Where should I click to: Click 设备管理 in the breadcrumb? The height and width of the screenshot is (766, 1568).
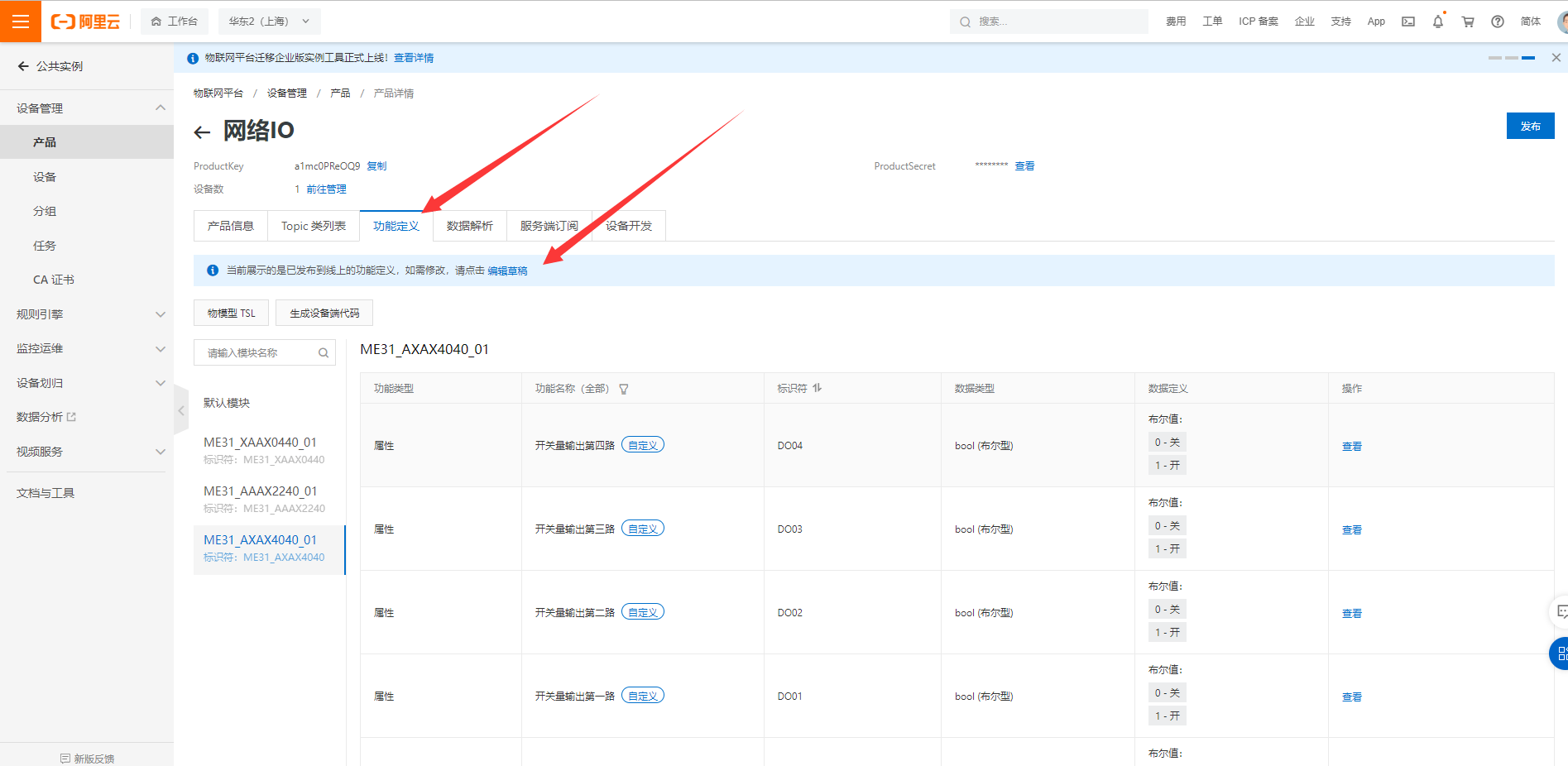click(x=287, y=93)
